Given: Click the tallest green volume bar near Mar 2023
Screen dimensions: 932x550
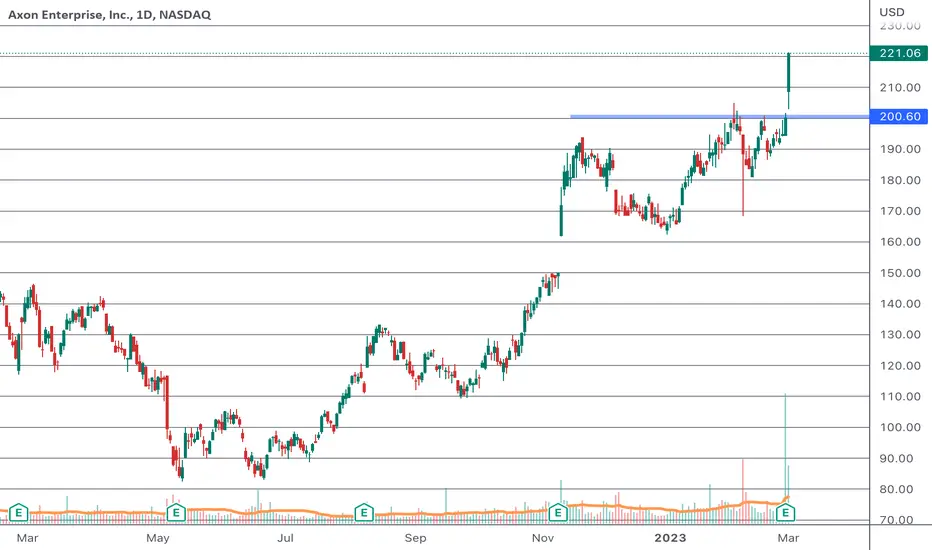Looking at the screenshot, I should tap(785, 449).
